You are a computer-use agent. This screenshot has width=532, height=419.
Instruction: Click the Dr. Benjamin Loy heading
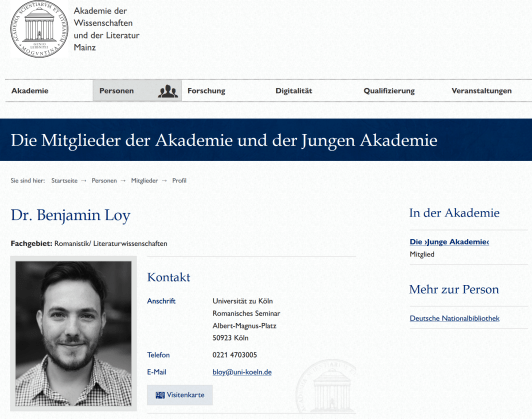[71, 215]
